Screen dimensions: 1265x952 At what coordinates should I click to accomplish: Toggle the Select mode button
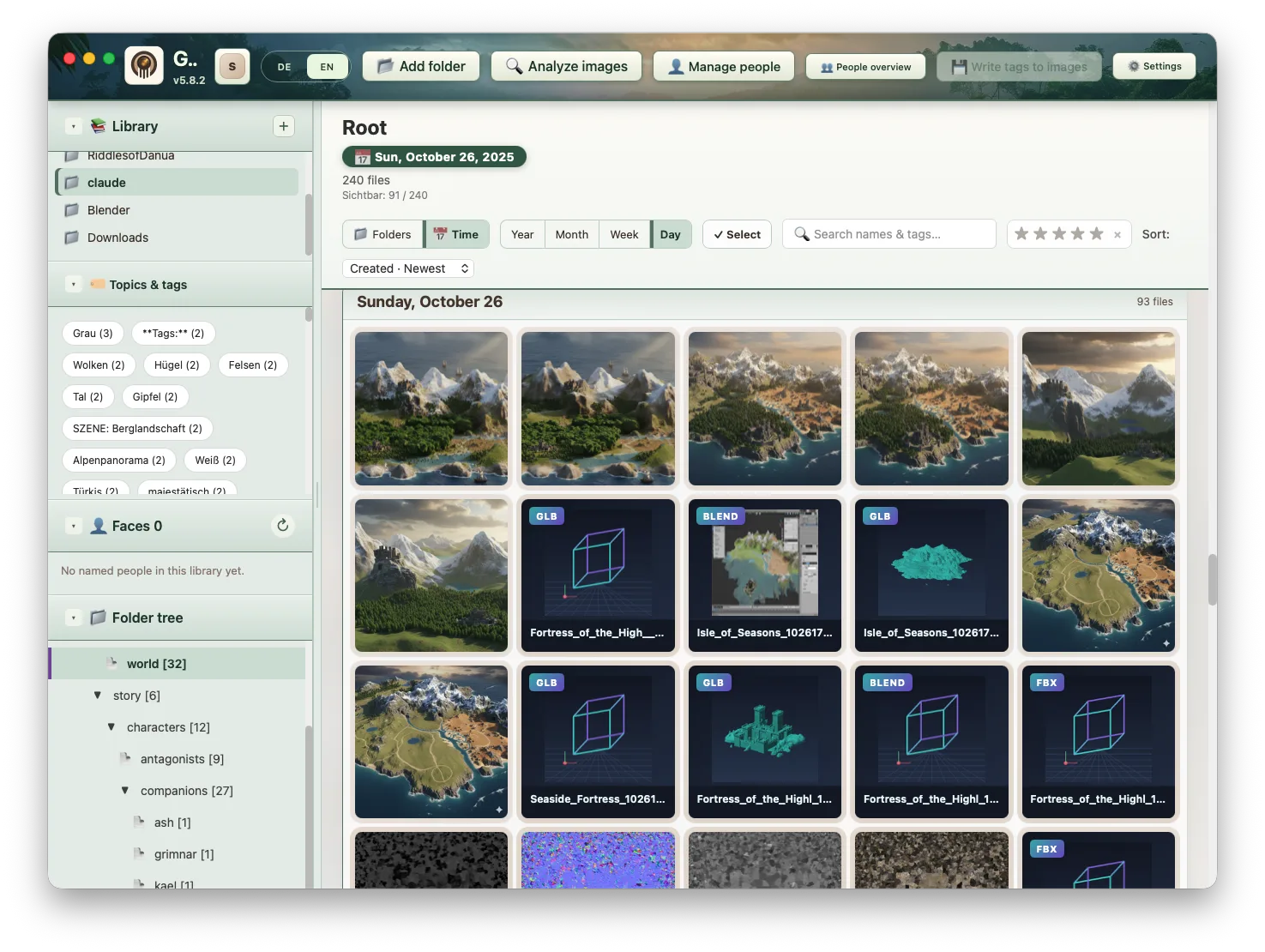coord(737,234)
